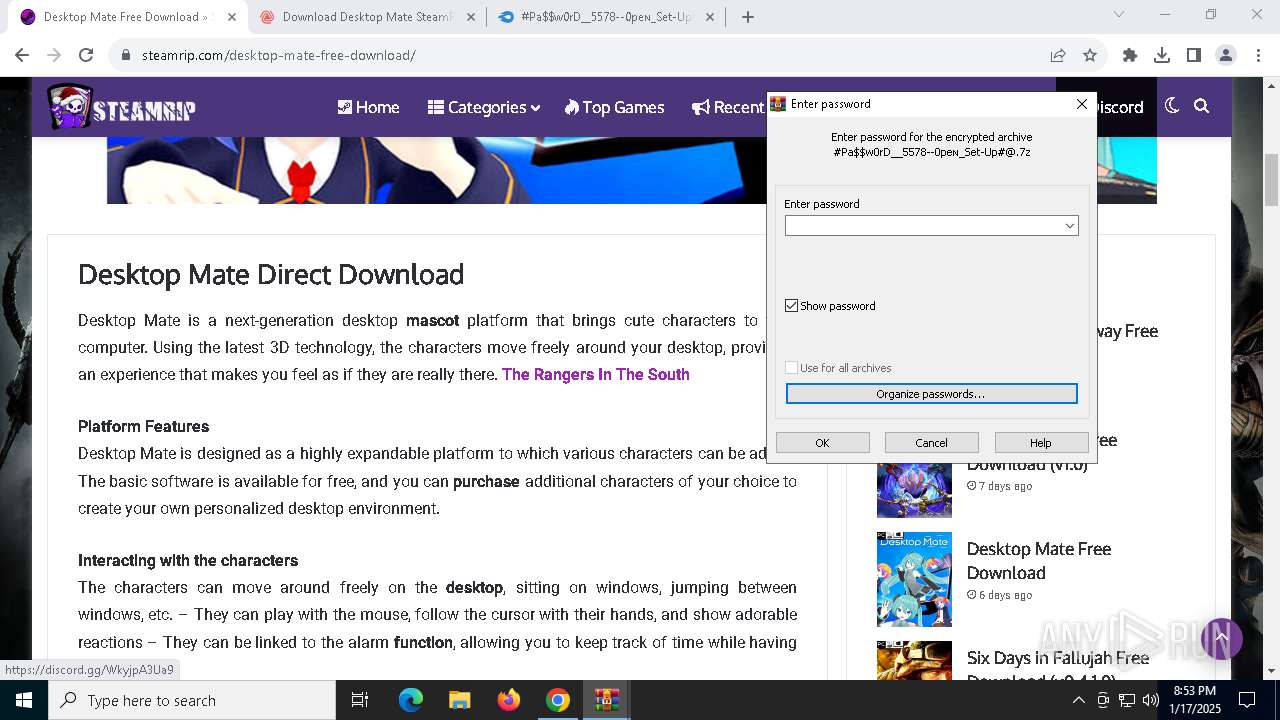Click the SteamRIP logo
The height and width of the screenshot is (720, 1280).
(121, 107)
